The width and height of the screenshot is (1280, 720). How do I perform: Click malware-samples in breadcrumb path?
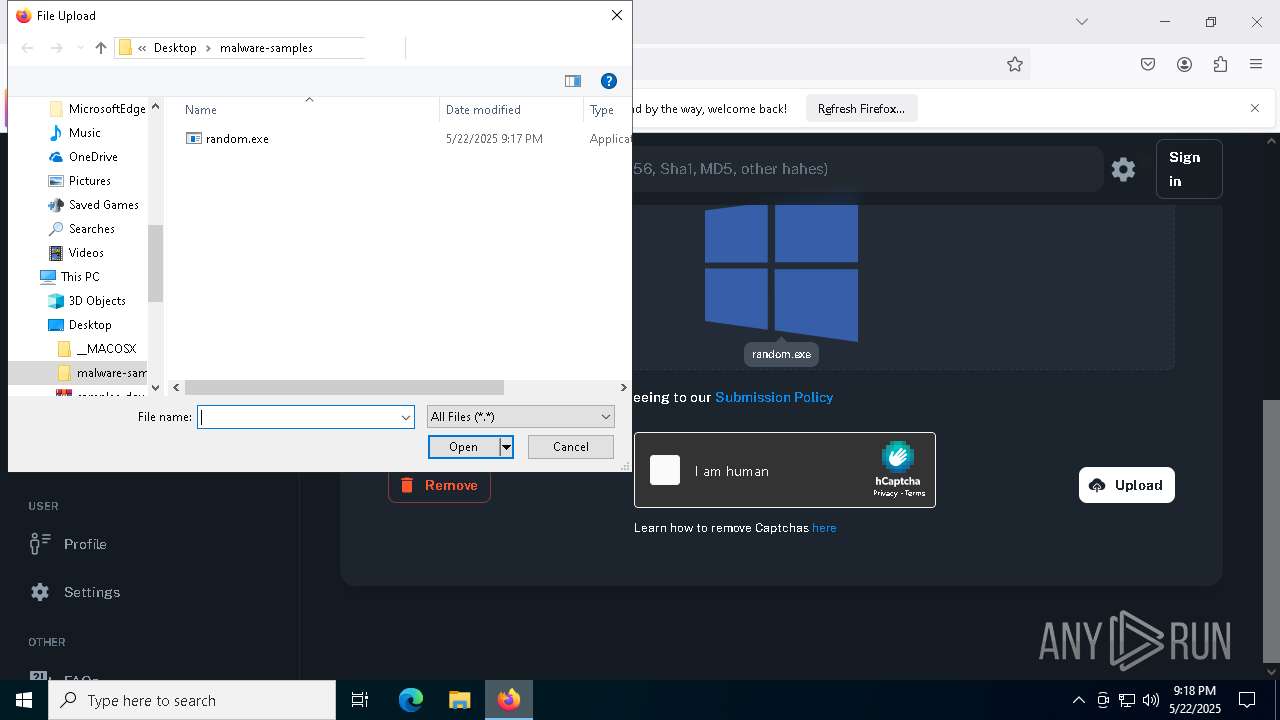coord(266,48)
